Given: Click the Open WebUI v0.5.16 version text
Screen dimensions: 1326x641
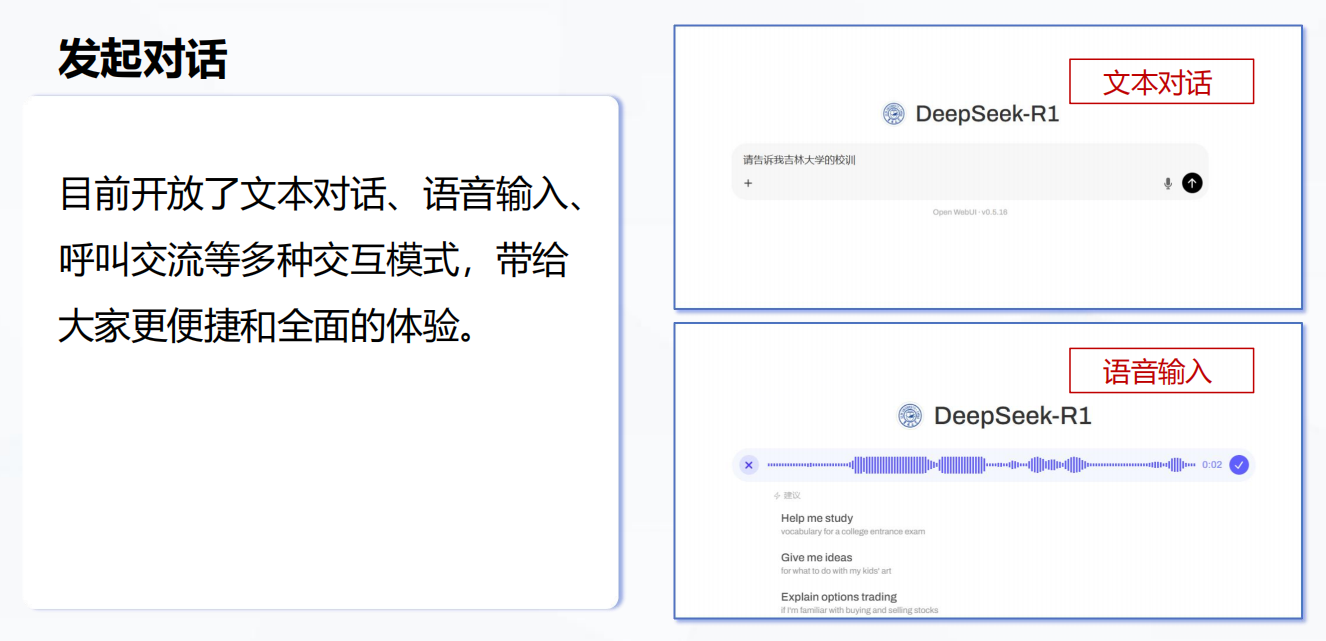Looking at the screenshot, I should click(x=970, y=212).
